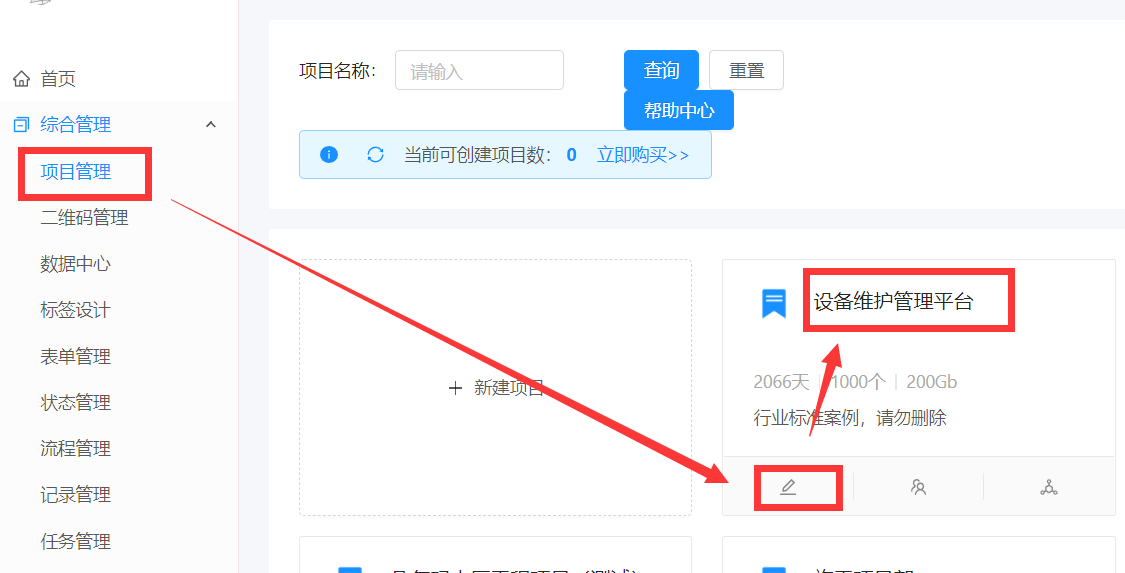Focus the 项目名称 input field
Viewport: 1125px width, 573px height.
point(479,71)
